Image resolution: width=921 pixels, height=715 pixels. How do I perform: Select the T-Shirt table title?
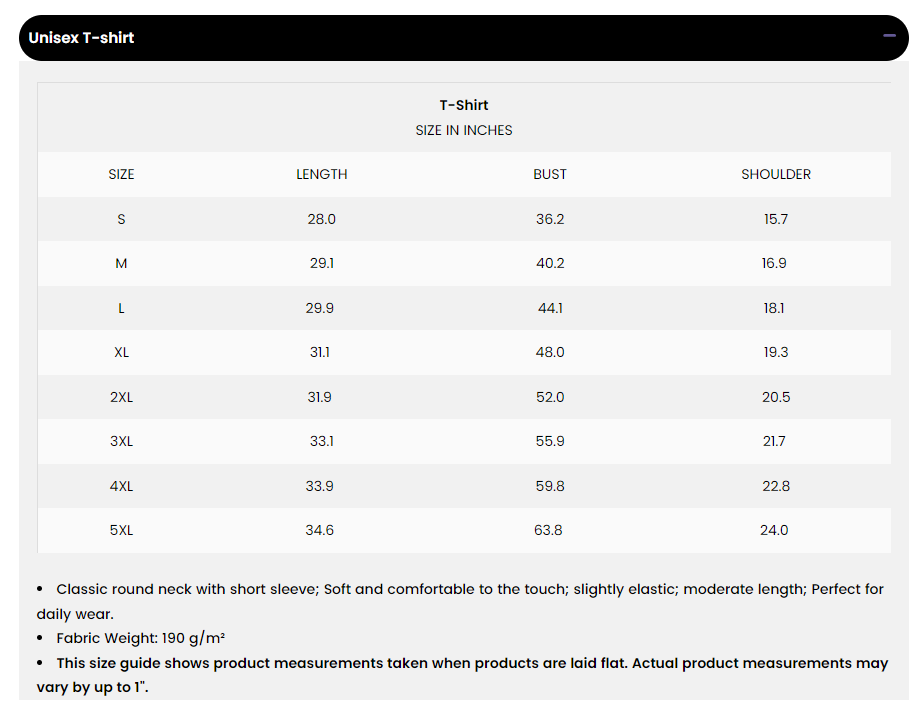[464, 105]
